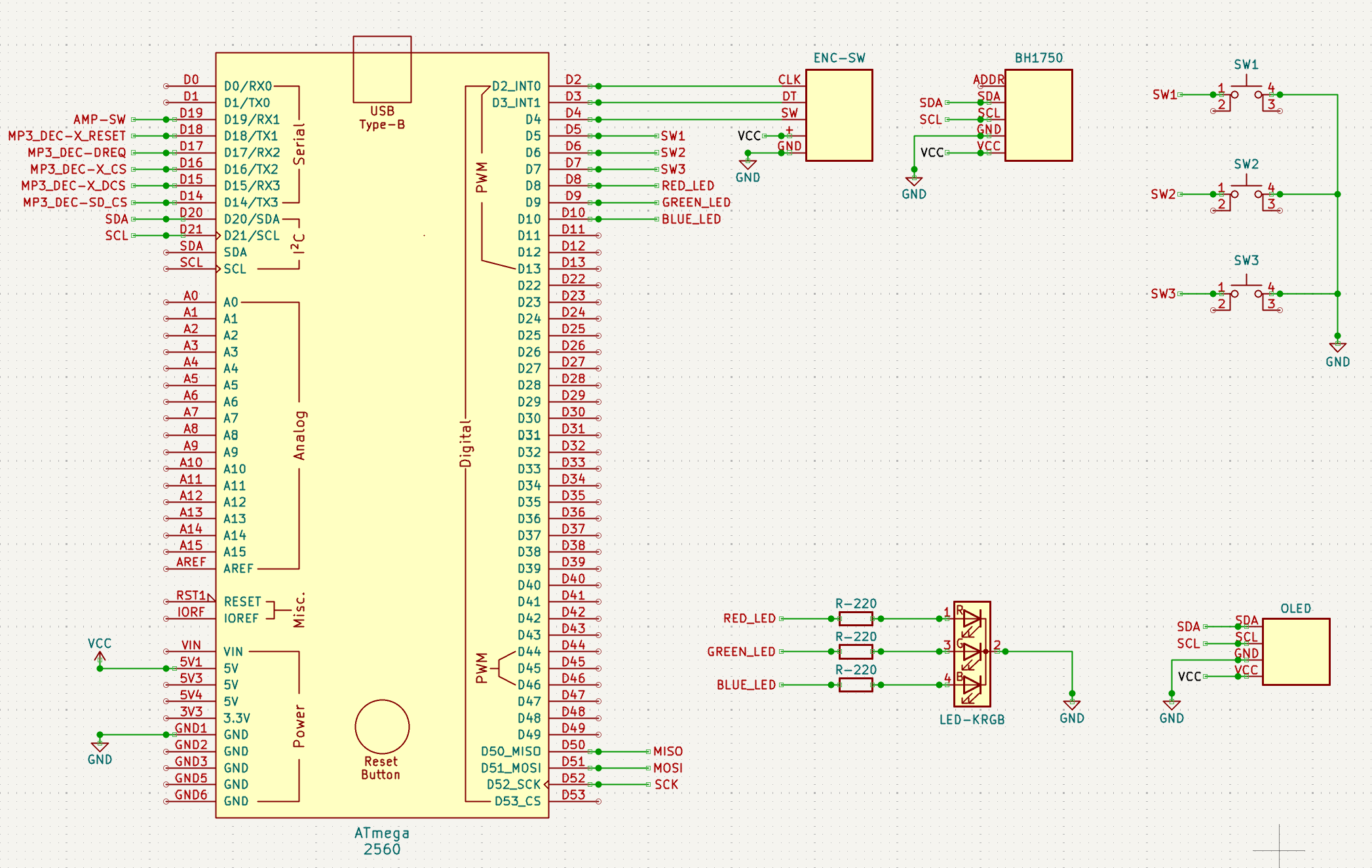Select the ENC-SW reference text
Viewport: 1372px width, 868px height.
coord(839,58)
